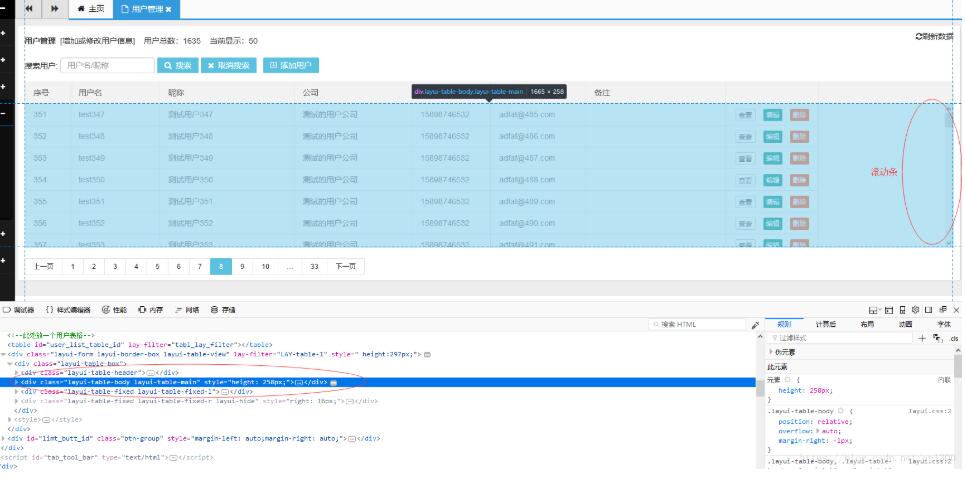Click 查看 button in row test347
Image resolution: width=965 pixels, height=488 pixels.
[x=745, y=115]
